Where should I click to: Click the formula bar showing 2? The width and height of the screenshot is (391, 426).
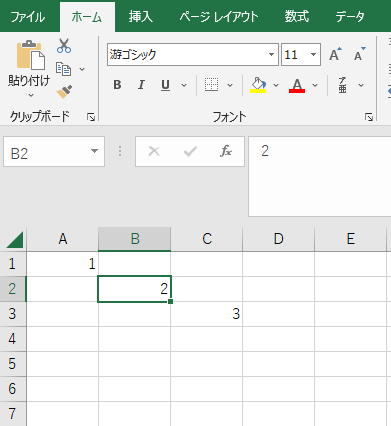point(320,177)
